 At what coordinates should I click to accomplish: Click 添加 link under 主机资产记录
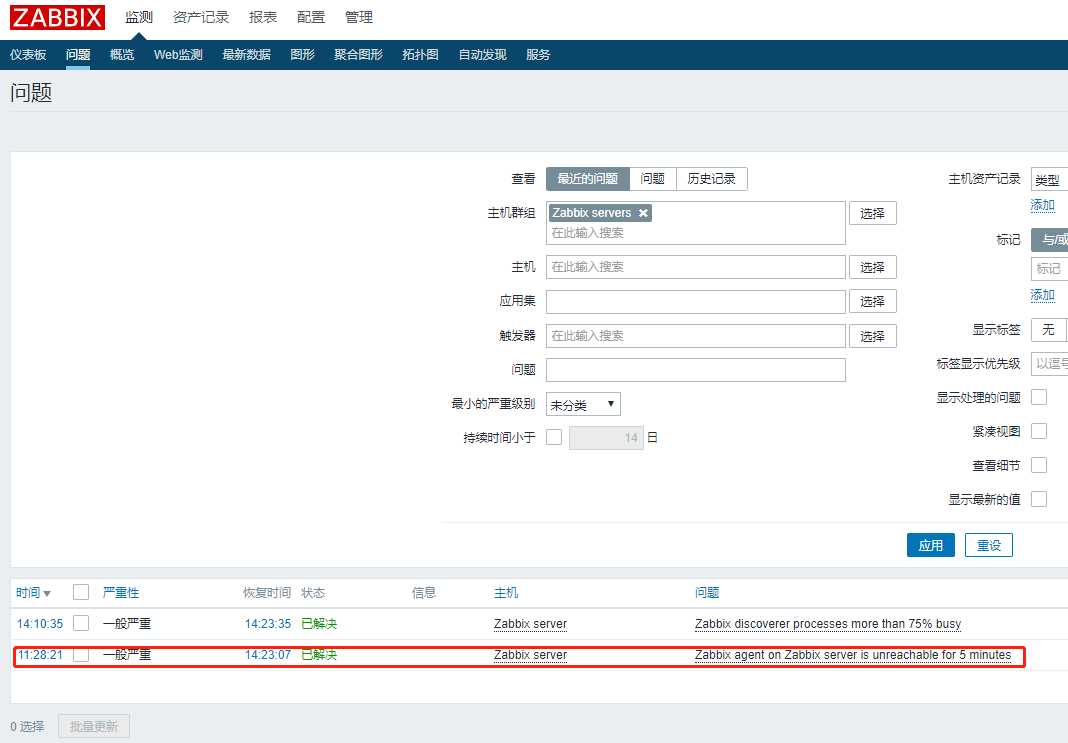pyautogui.click(x=1042, y=205)
